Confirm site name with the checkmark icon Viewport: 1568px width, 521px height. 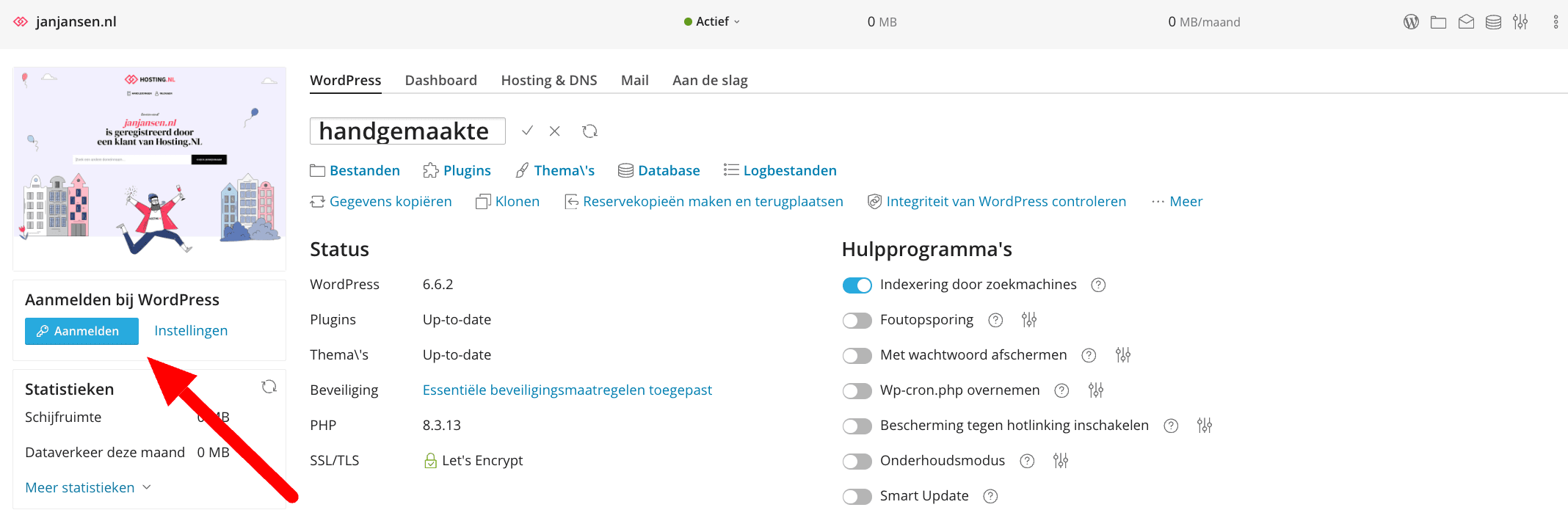527,131
